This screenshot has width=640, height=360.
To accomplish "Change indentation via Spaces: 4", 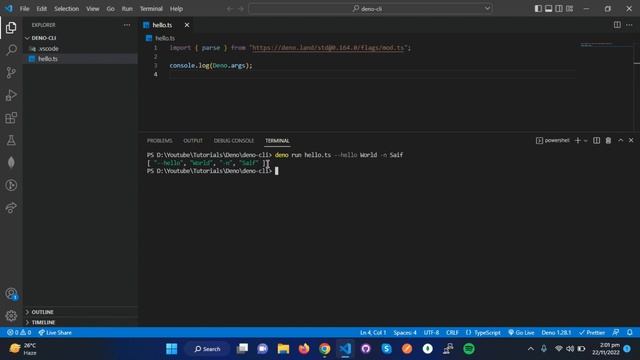I will [405, 333].
